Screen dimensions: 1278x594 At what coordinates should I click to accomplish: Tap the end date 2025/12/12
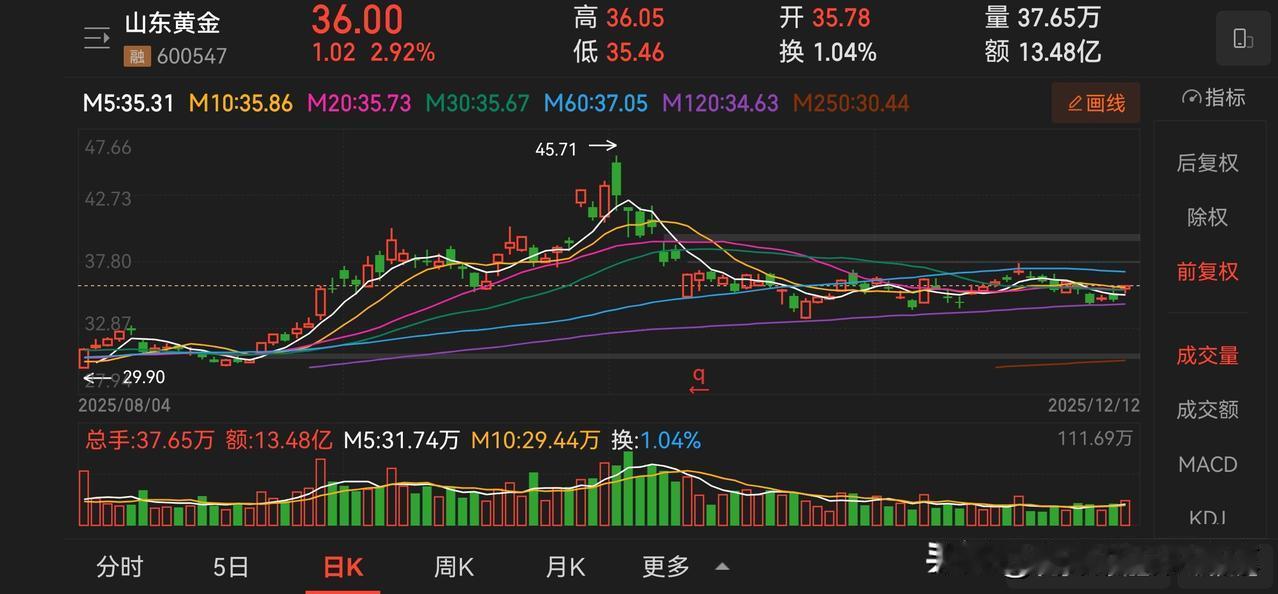tap(1093, 405)
